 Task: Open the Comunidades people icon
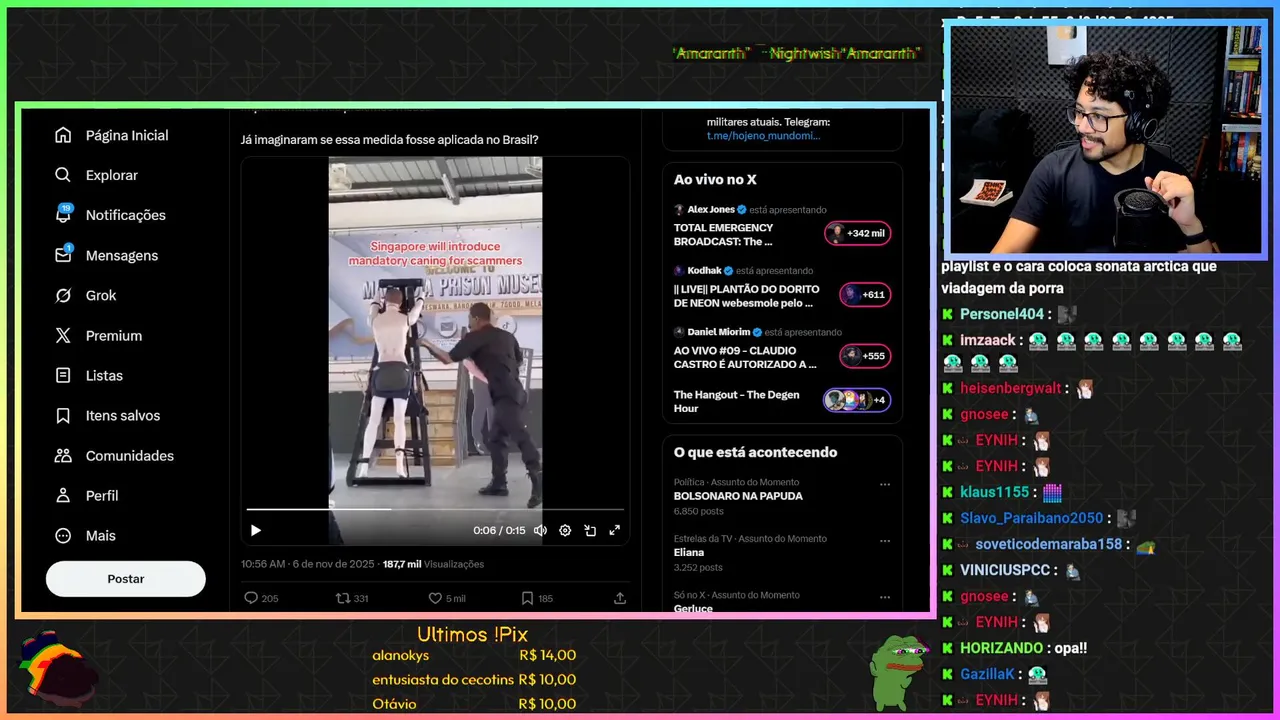63,455
